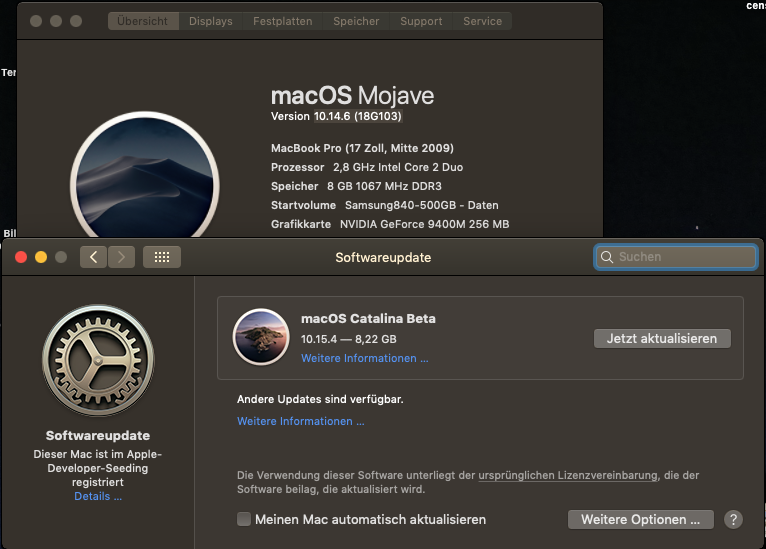Select the Service tab
Screen dimensions: 766x549
click(482, 21)
